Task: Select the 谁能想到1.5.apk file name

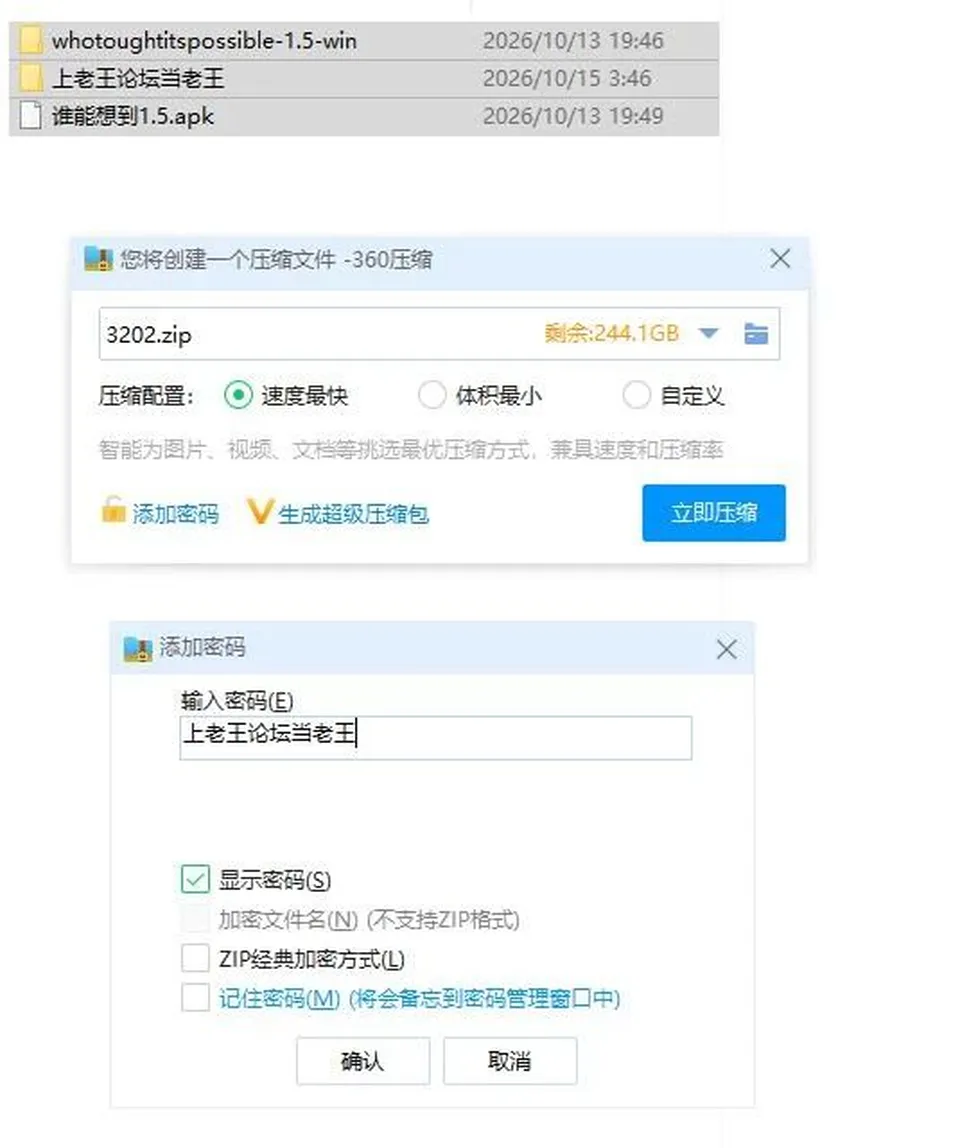Action: 133,116
